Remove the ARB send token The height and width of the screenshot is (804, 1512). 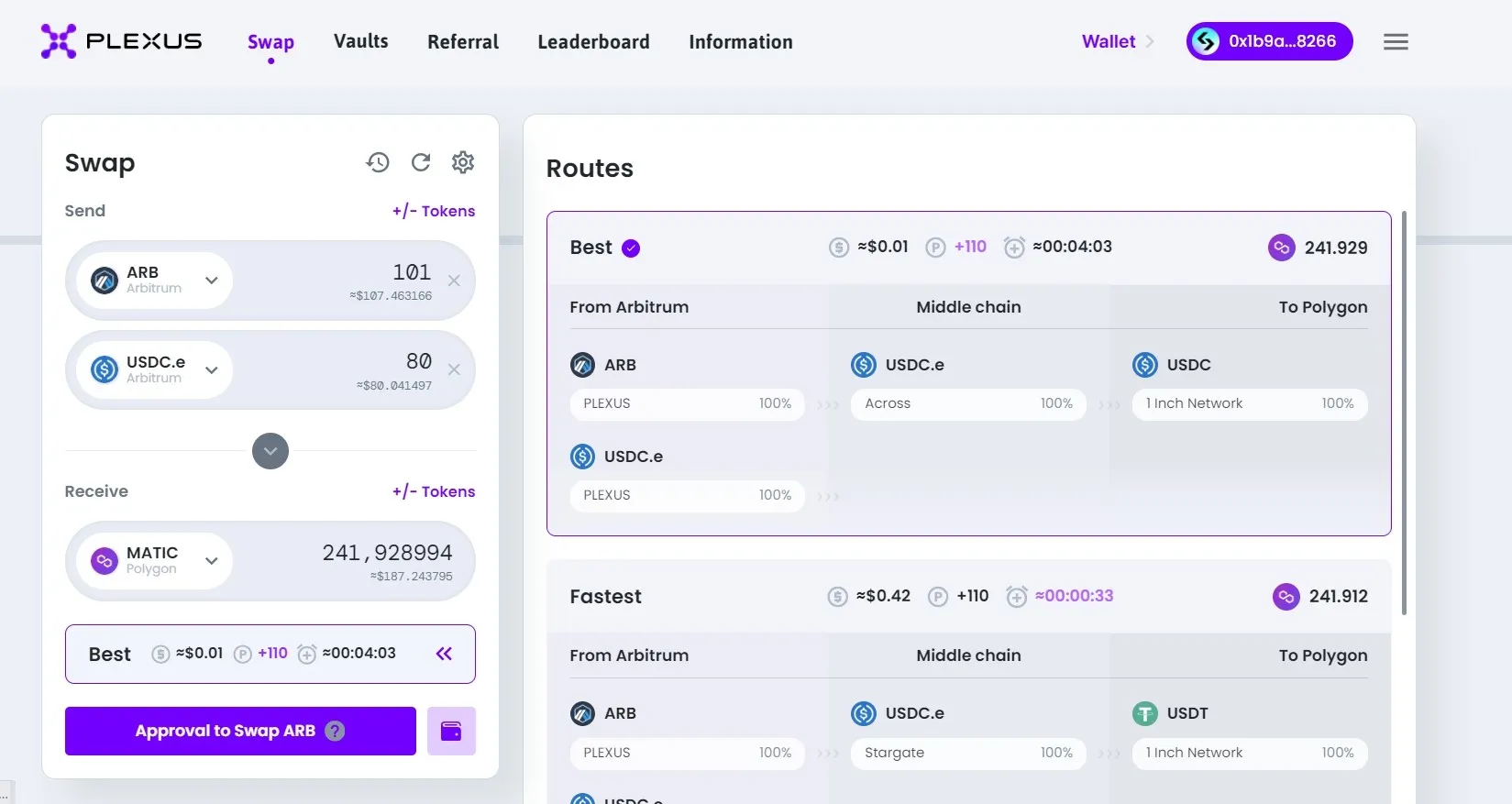pos(454,281)
